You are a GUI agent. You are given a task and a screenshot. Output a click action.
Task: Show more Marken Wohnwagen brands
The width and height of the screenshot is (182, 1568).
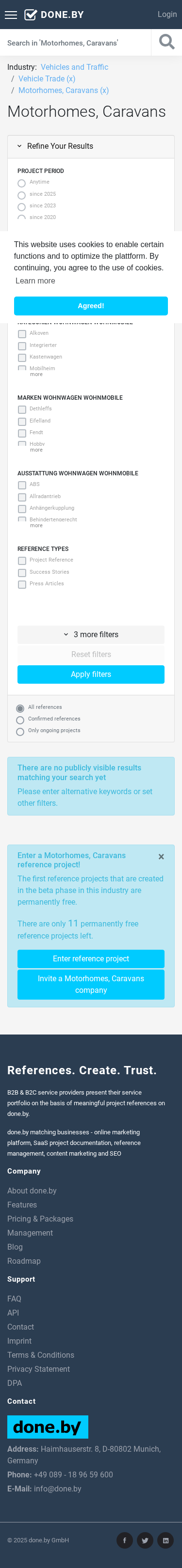point(36,451)
